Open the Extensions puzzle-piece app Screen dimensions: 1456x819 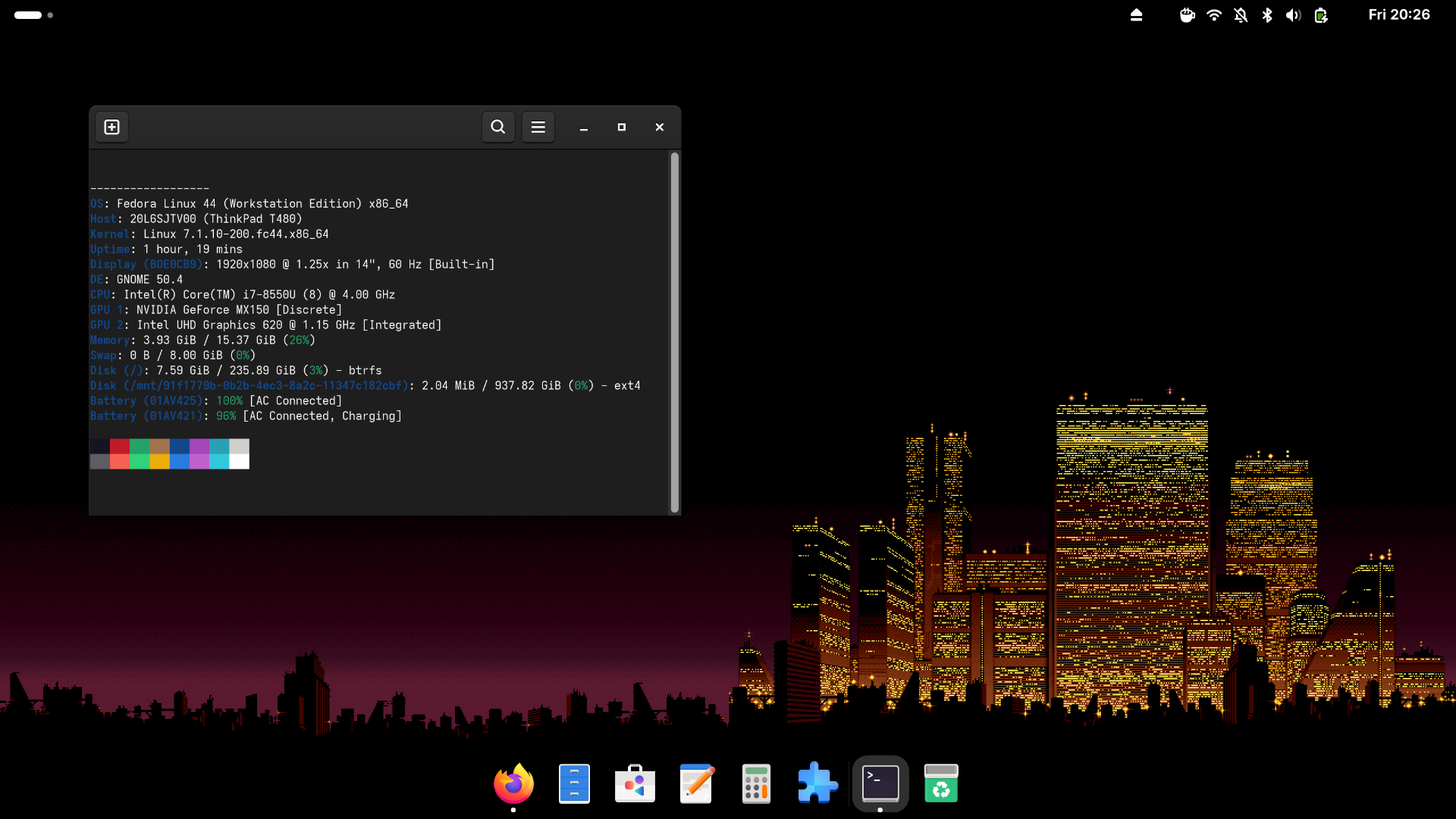tap(817, 783)
